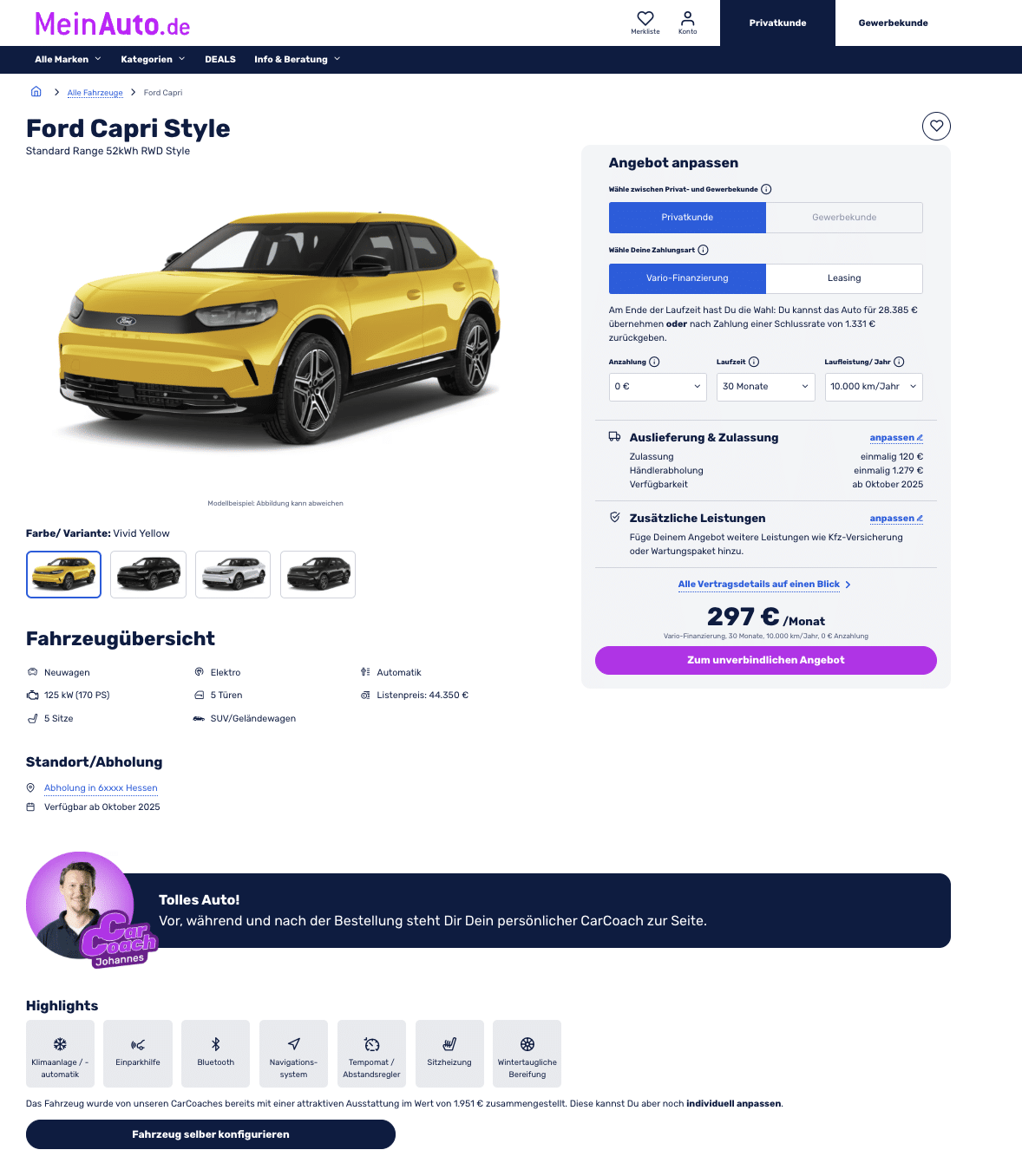
Task: Select Leasing payment type
Action: pyautogui.click(x=844, y=278)
